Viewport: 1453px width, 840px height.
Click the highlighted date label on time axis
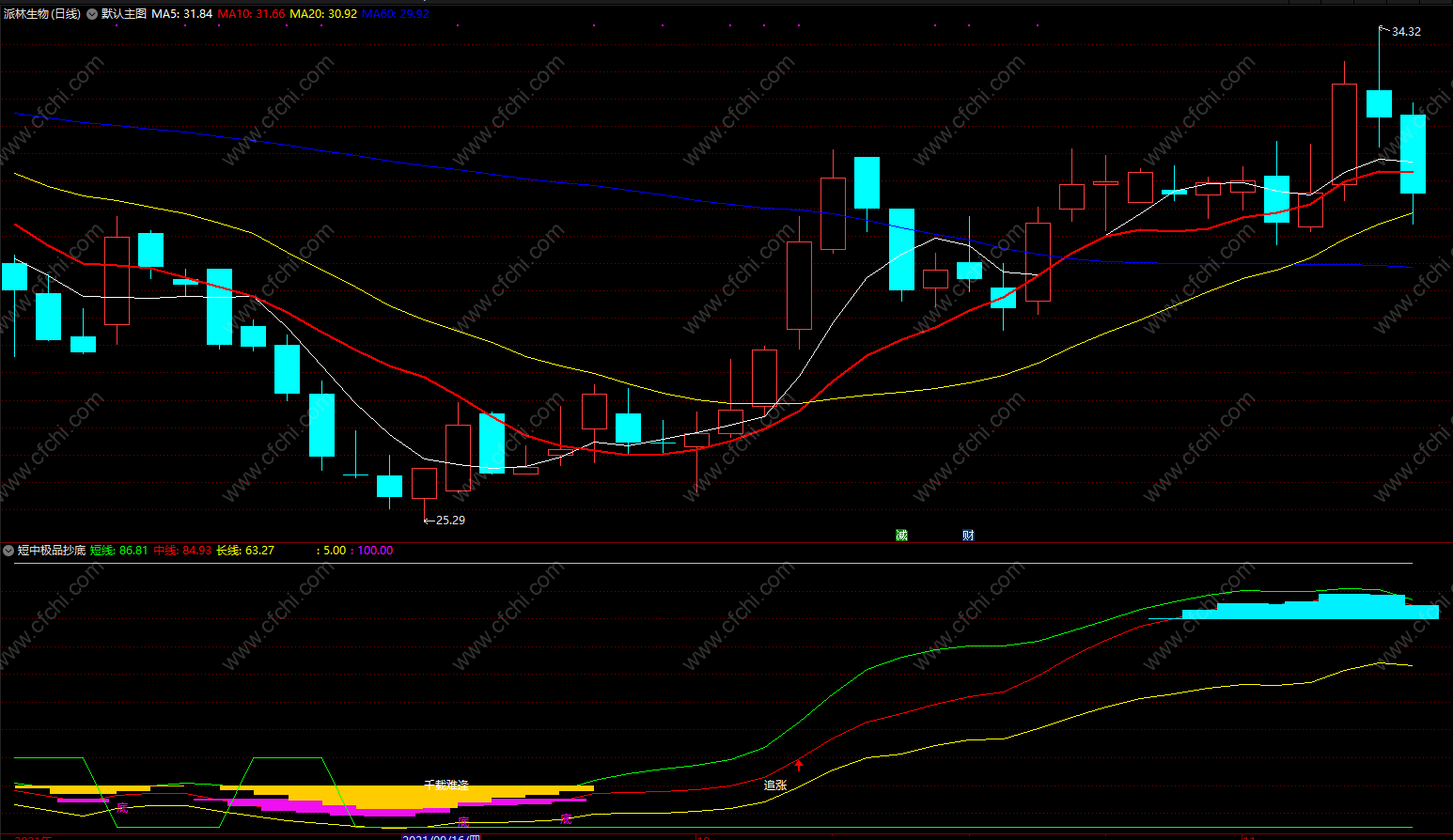442,836
